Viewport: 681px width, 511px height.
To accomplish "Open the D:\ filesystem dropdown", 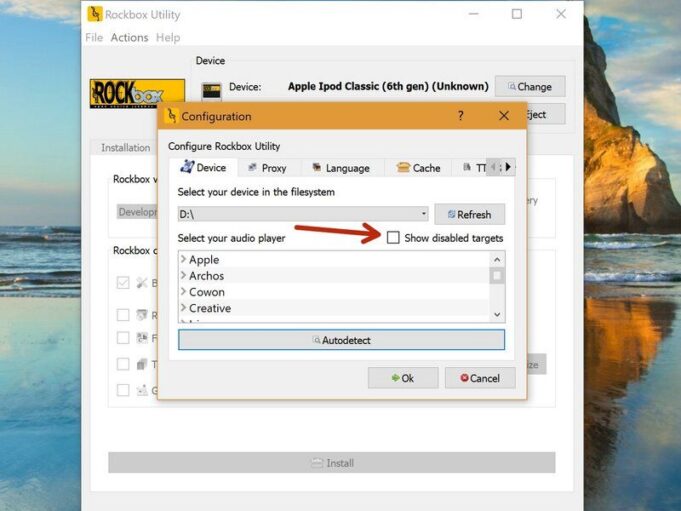I will point(303,214).
